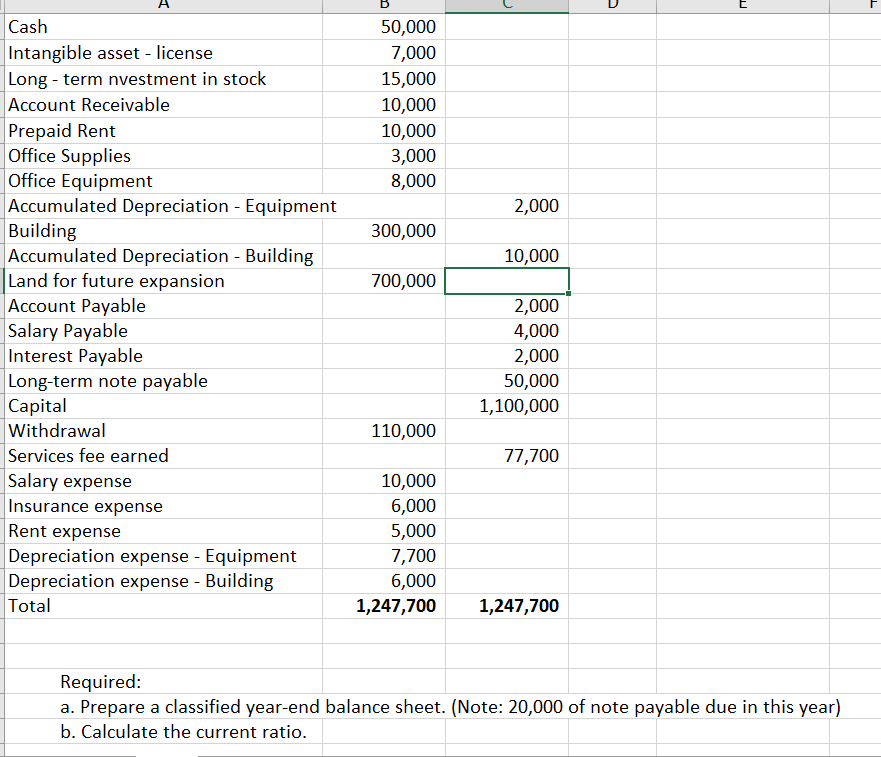
Task: Click the 'Salary expense' cell
Action: tap(164, 481)
